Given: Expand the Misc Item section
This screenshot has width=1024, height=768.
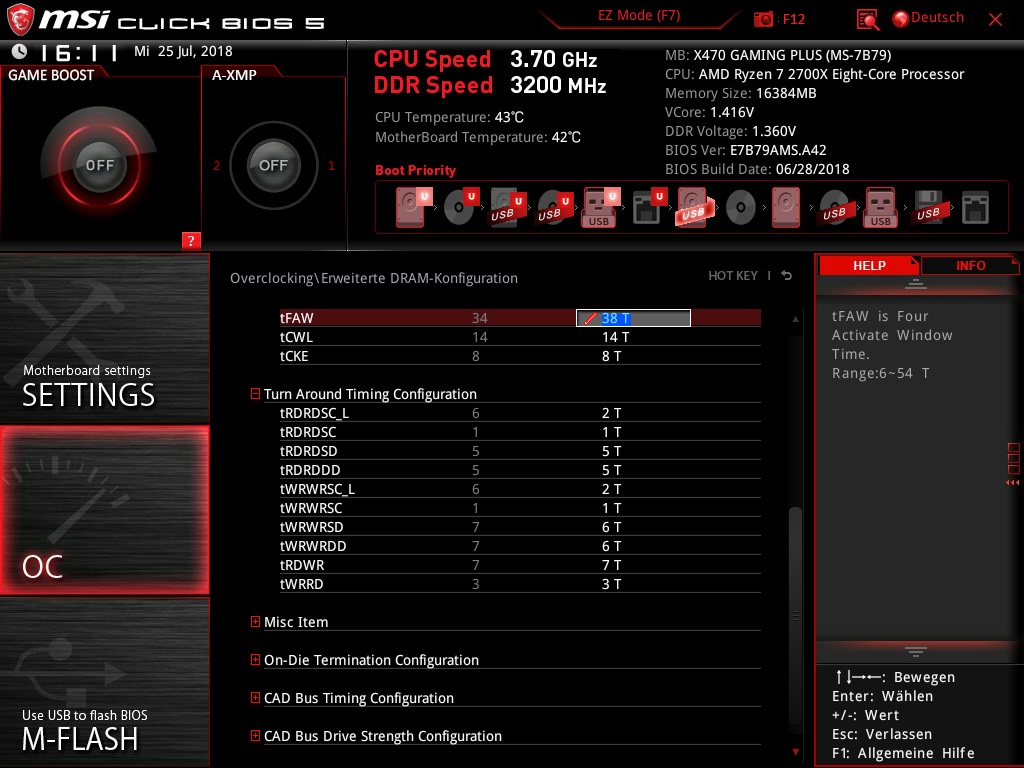Looking at the screenshot, I should (x=255, y=621).
